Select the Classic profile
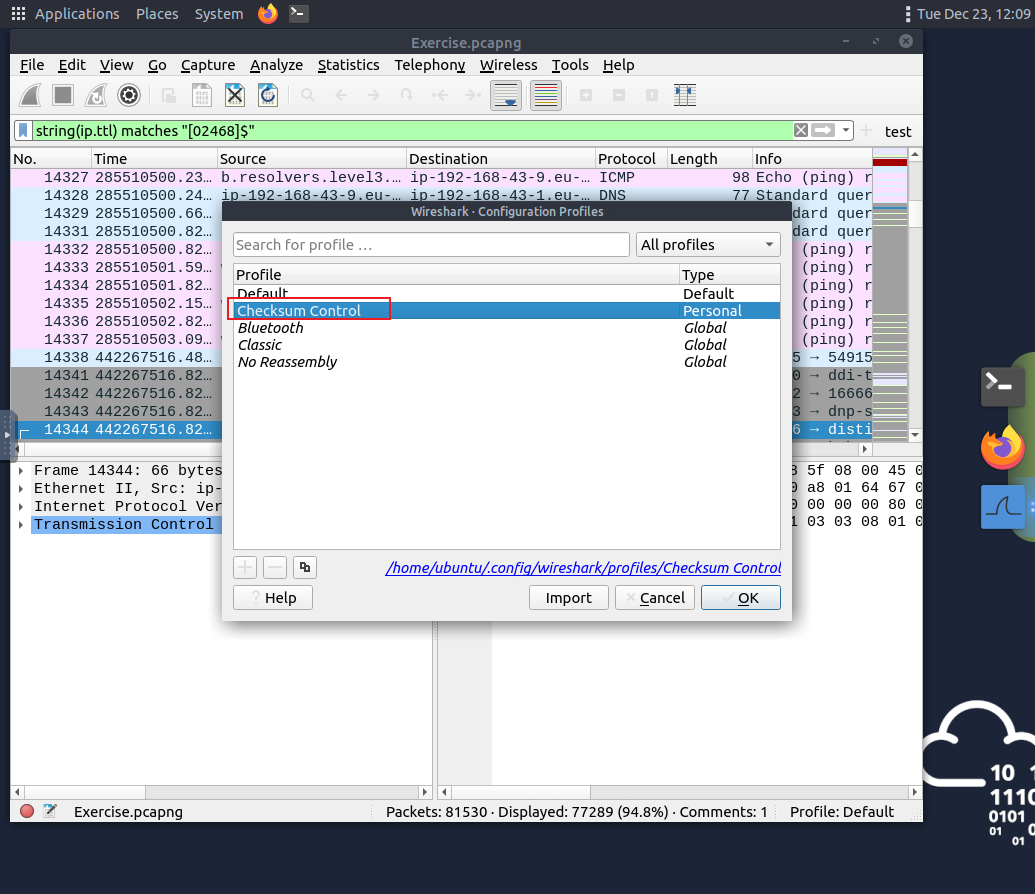Image resolution: width=1035 pixels, height=894 pixels. click(507, 345)
